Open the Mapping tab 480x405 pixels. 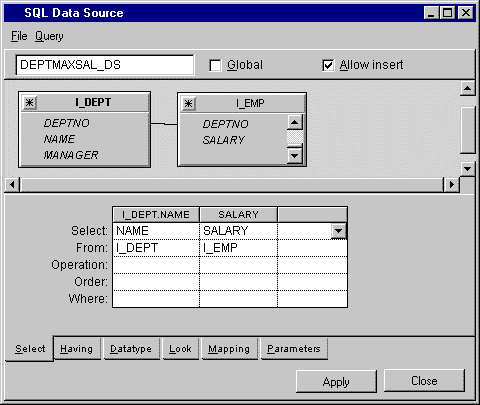[x=229, y=349]
